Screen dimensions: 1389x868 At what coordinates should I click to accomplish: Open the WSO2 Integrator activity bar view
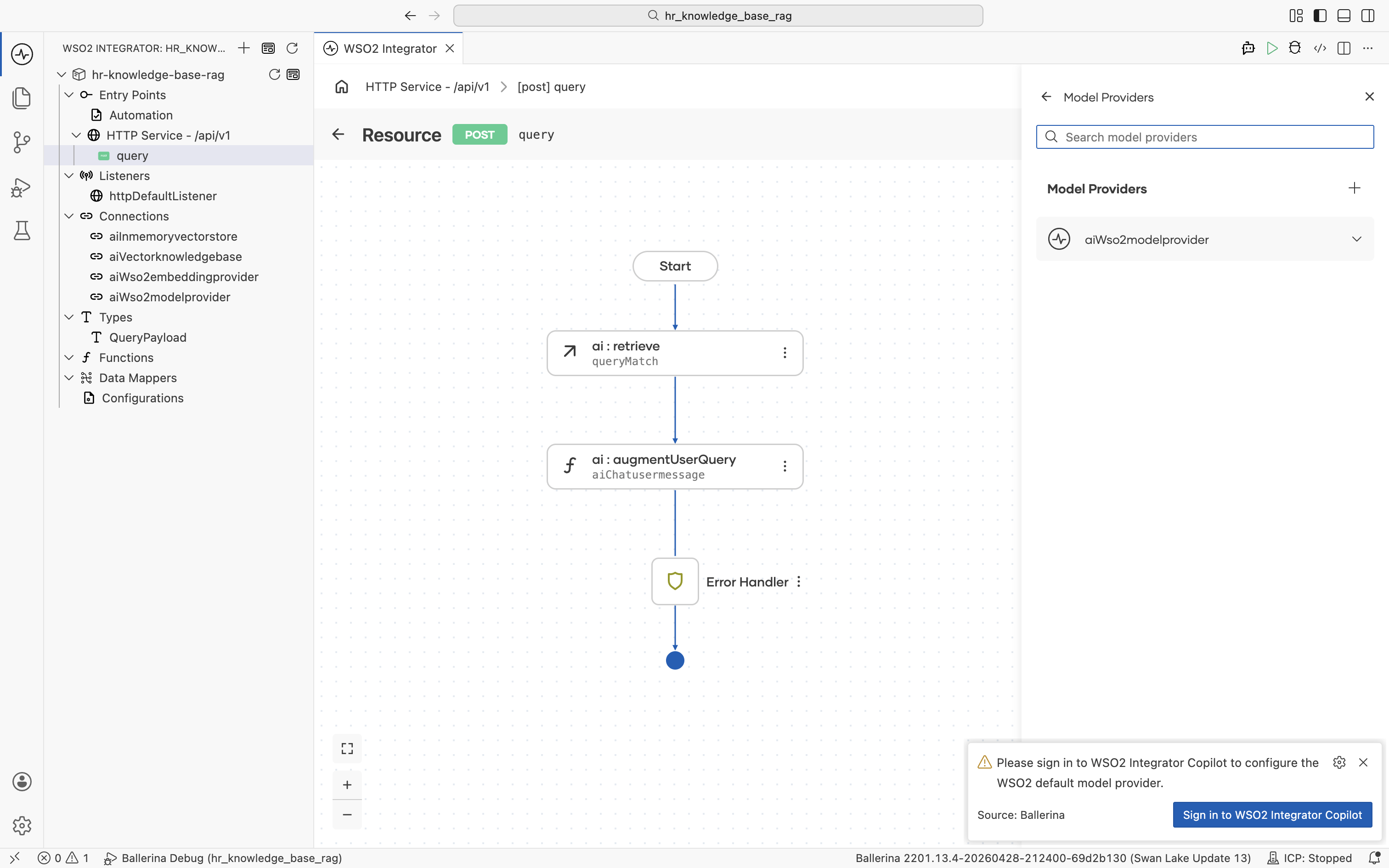[x=22, y=54]
